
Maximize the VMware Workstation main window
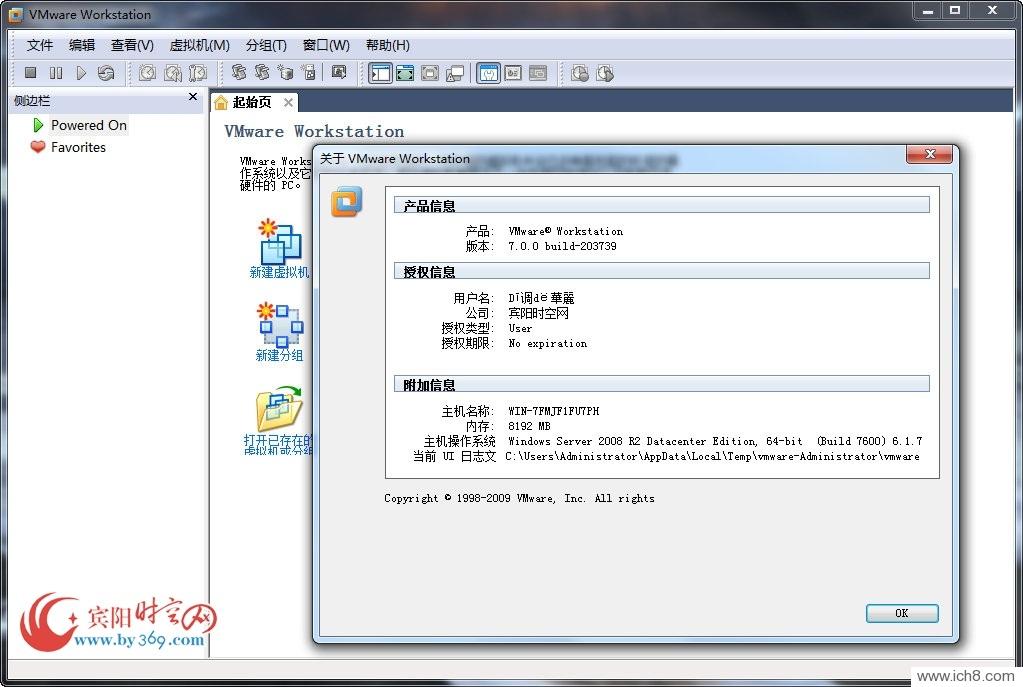tap(955, 10)
